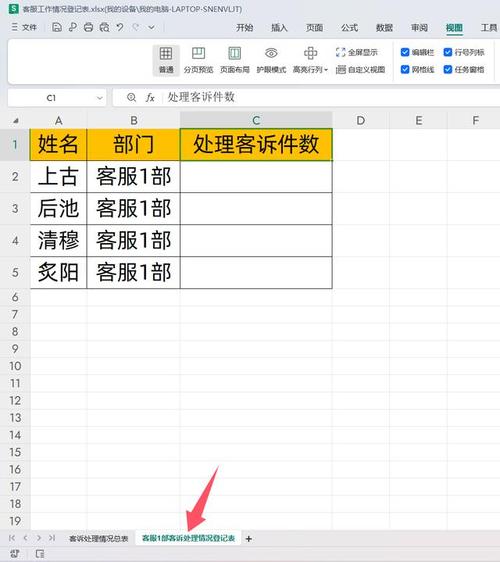Go to last sheet navigation arrow
500x562 pixels.
click(x=52, y=538)
